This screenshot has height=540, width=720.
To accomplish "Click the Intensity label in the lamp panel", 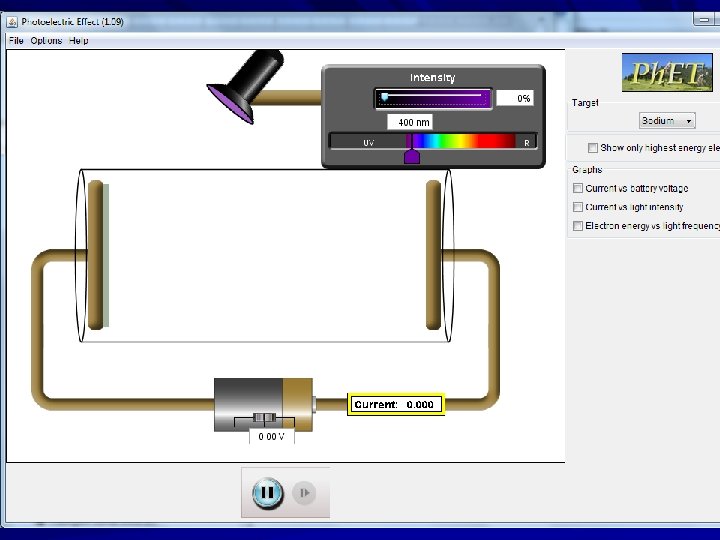I will pos(433,78).
